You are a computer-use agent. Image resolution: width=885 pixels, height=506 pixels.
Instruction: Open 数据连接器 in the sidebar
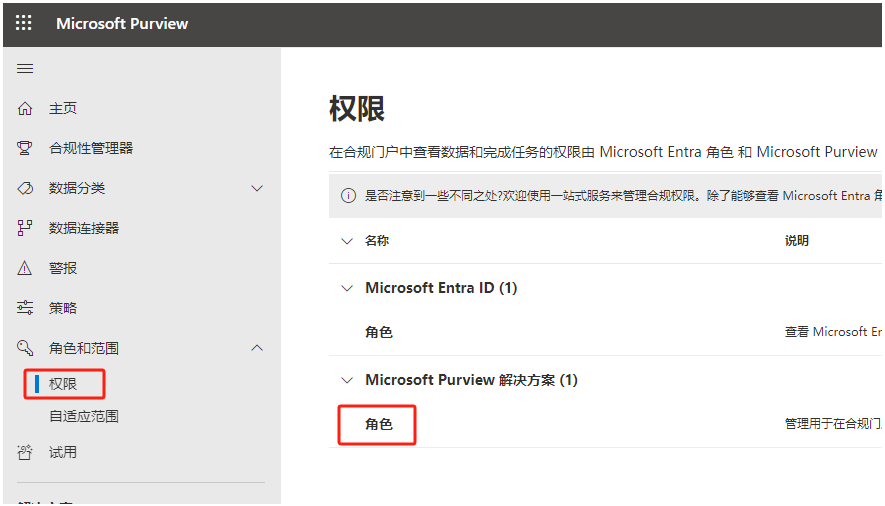click(x=84, y=228)
